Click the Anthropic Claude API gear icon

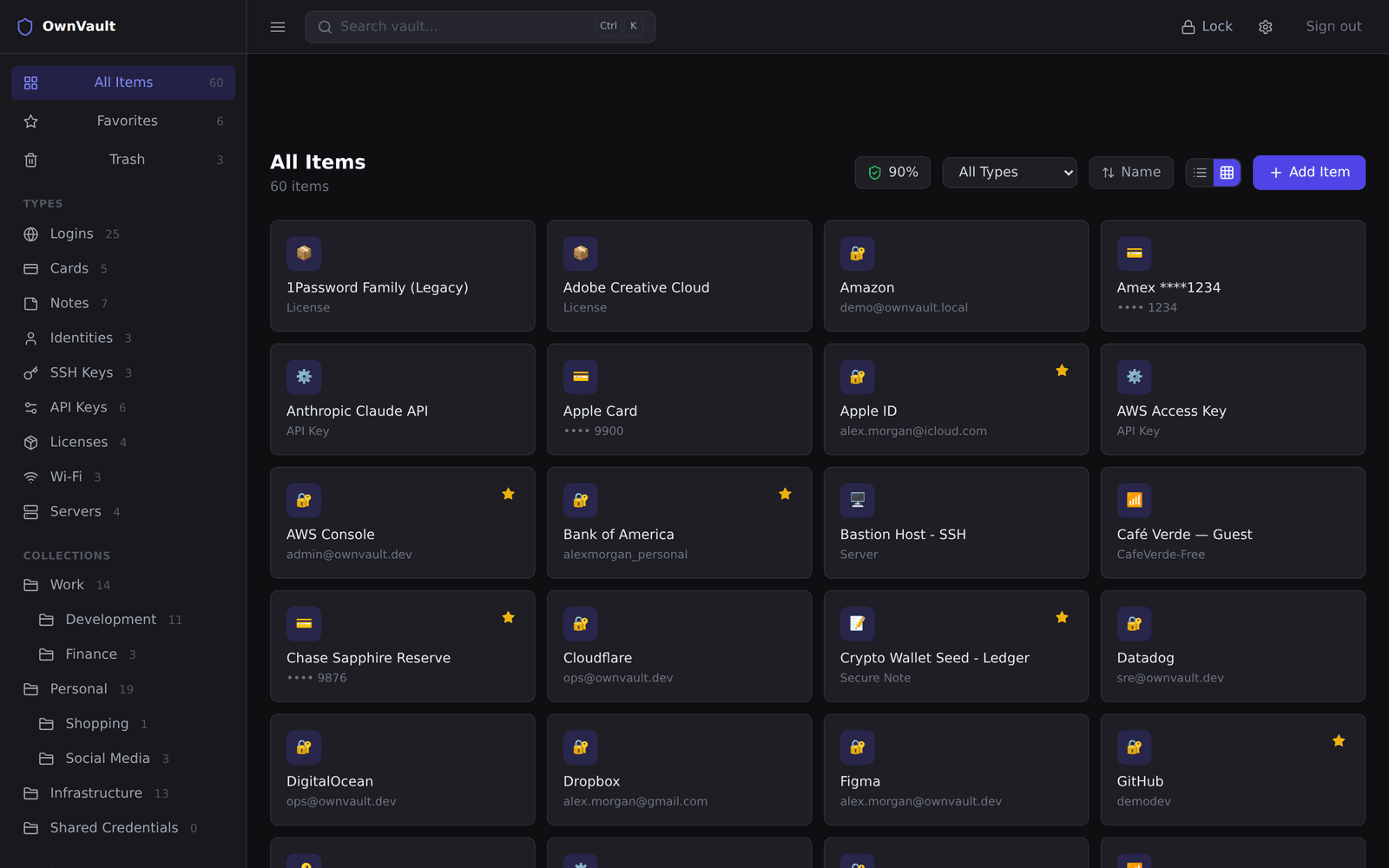pos(304,377)
